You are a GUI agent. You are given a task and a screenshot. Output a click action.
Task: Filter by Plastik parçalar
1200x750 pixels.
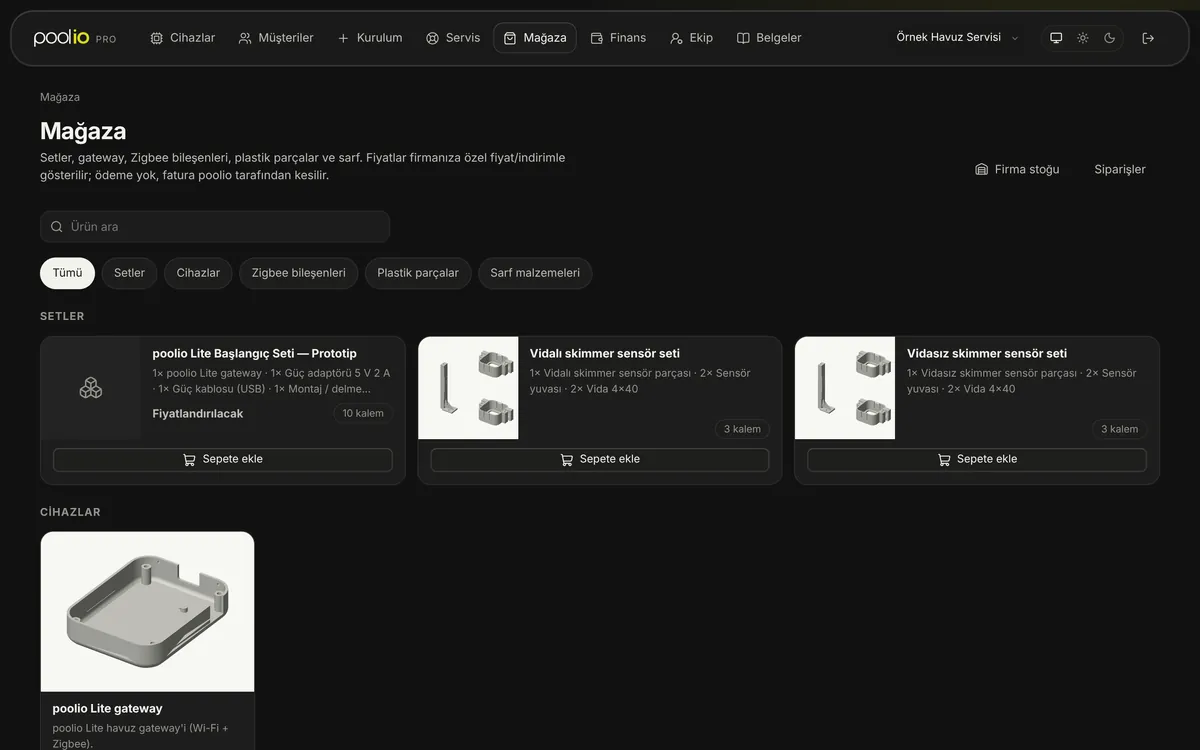[418, 273]
